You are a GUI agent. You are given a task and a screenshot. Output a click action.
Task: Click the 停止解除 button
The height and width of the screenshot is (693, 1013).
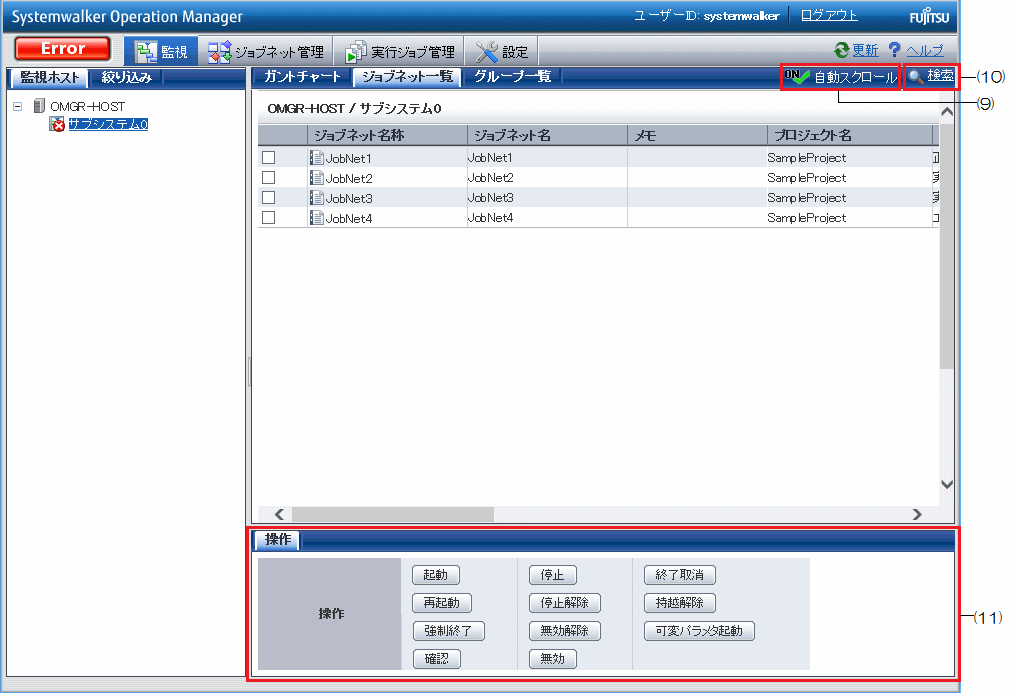click(565, 603)
